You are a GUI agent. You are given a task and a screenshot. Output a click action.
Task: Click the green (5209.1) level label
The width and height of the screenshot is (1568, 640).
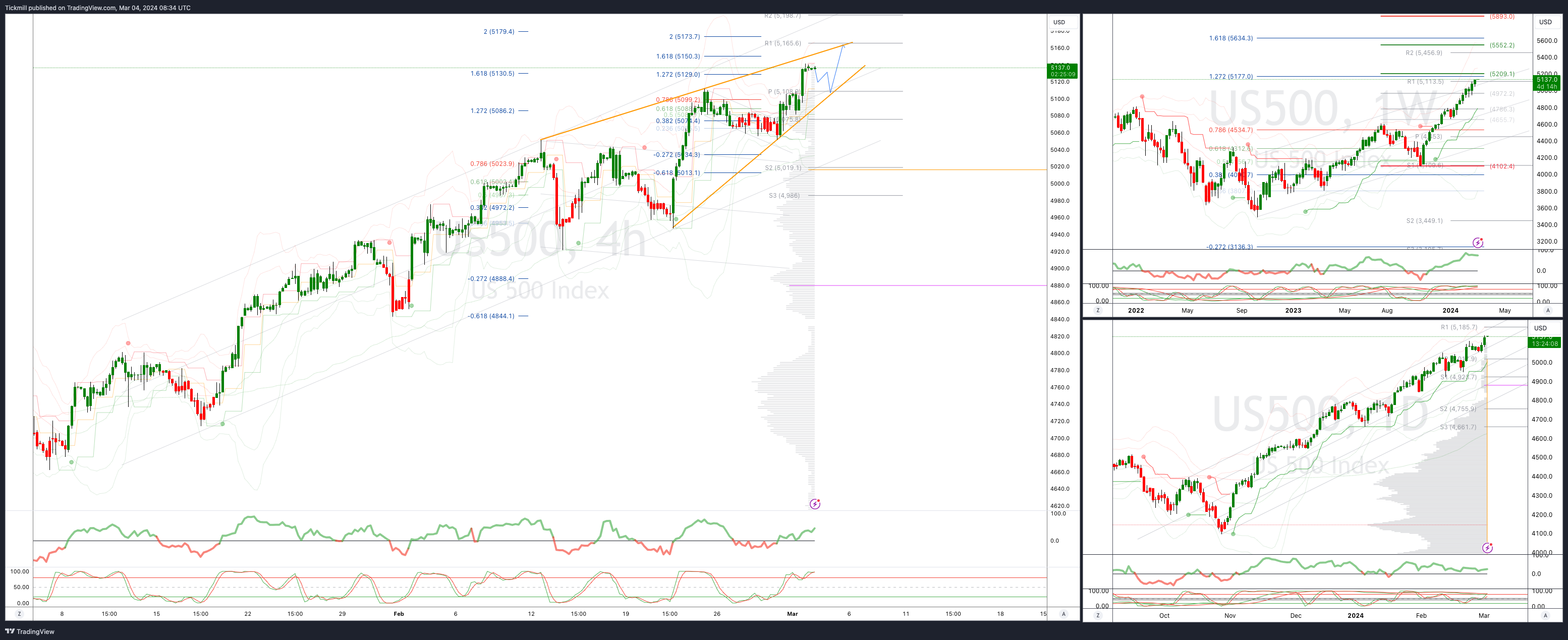click(1501, 74)
